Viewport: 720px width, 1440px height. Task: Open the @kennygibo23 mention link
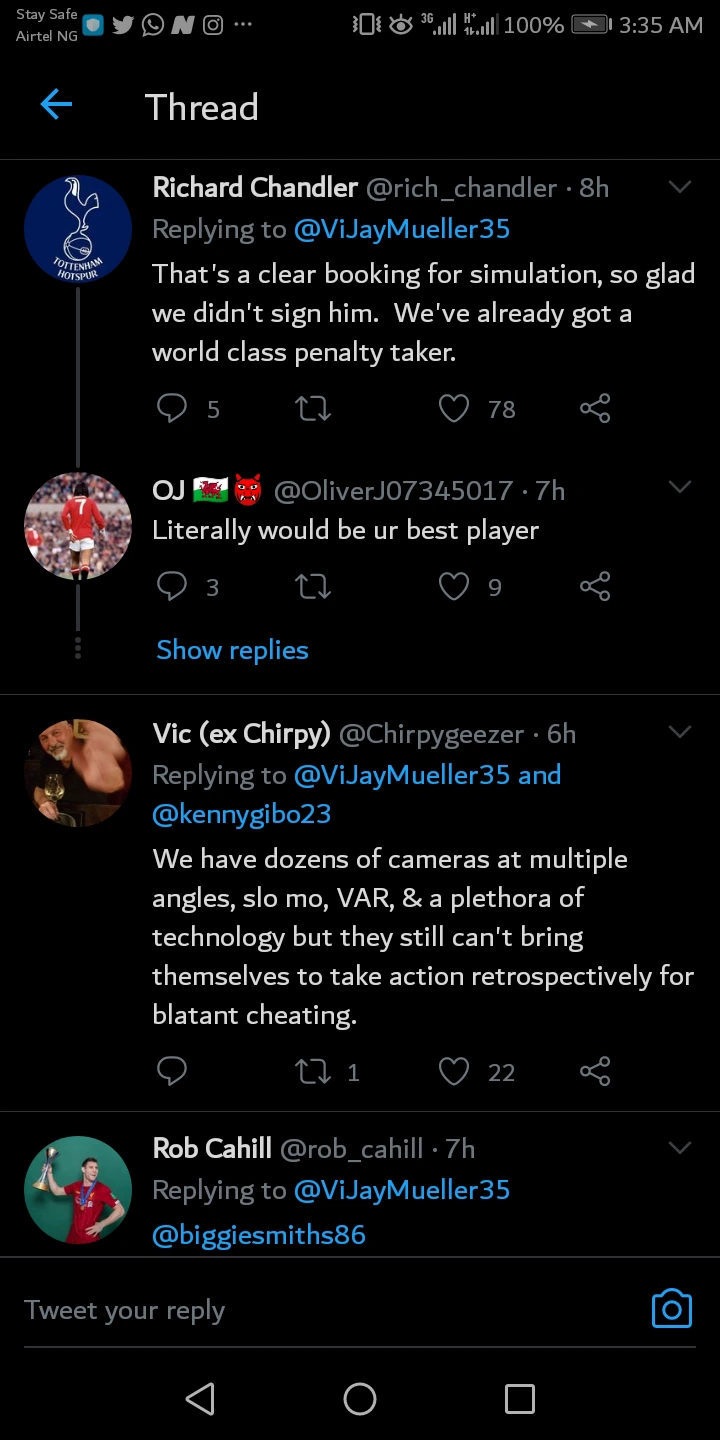pyautogui.click(x=241, y=814)
